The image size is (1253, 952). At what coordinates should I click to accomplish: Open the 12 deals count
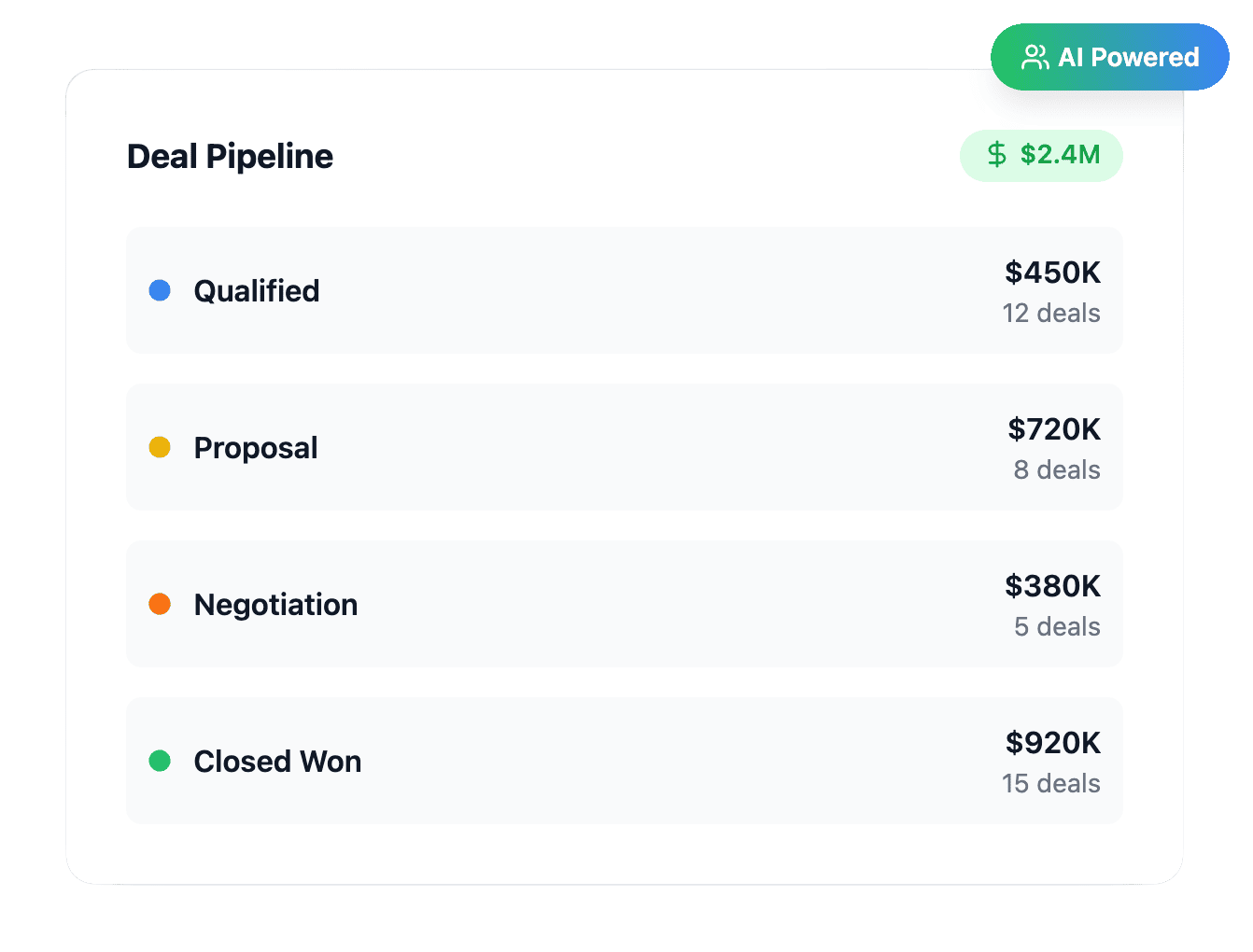pos(1051,314)
